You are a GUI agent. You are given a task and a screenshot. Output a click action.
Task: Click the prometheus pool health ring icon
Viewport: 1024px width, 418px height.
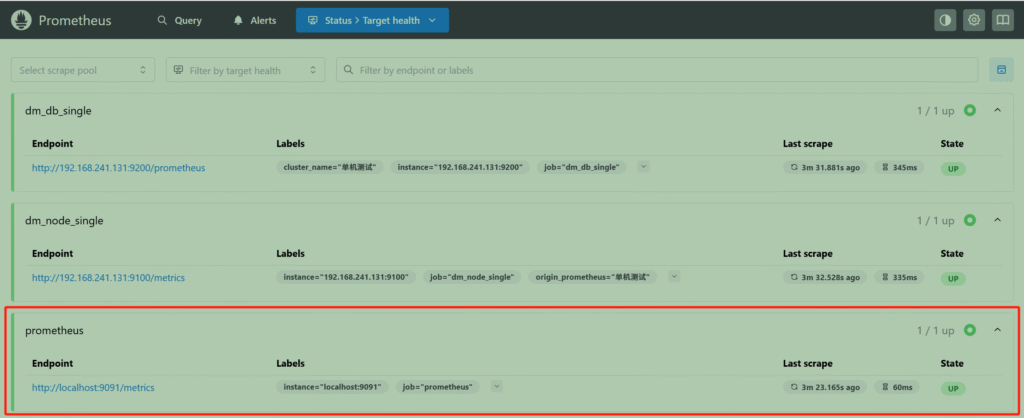click(970, 330)
